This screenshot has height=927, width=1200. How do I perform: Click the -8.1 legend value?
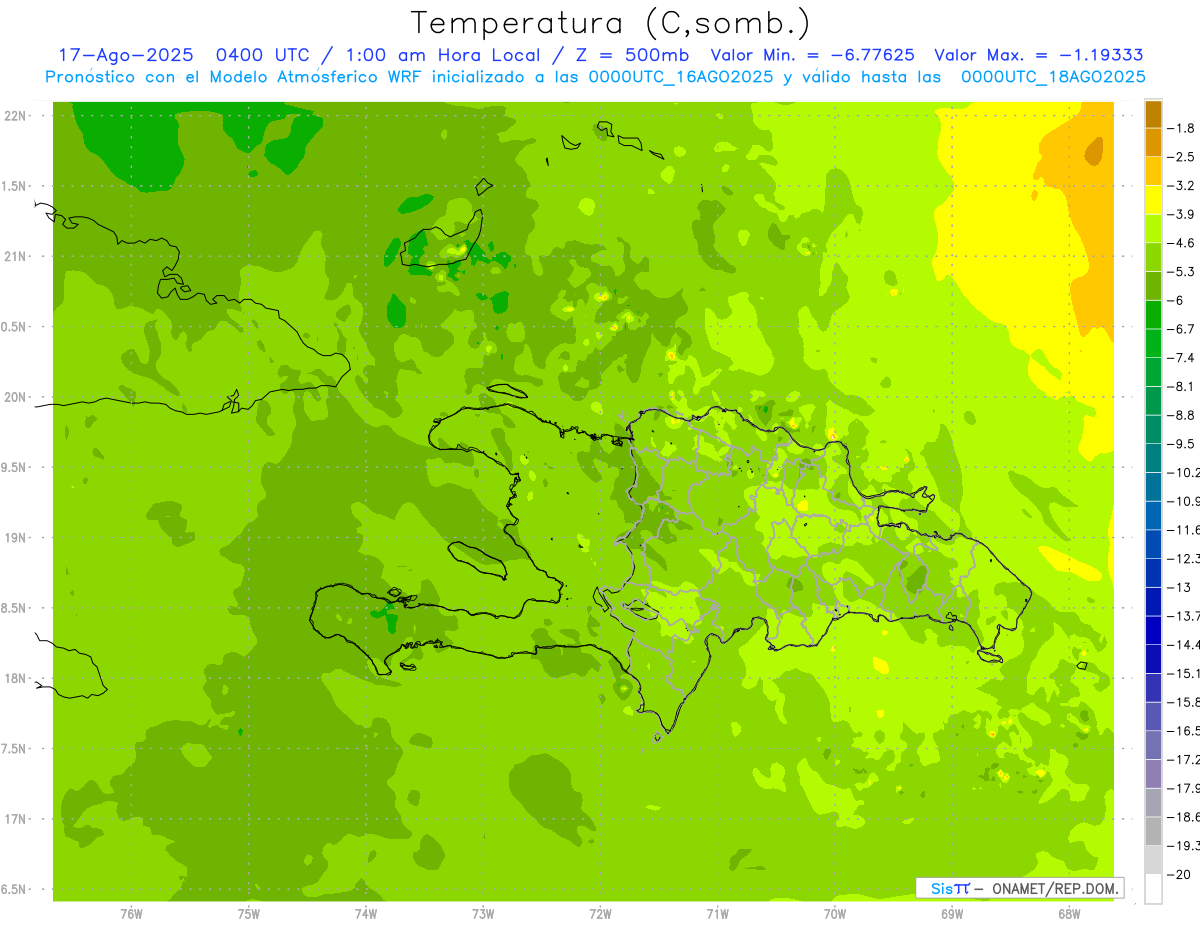(1182, 386)
